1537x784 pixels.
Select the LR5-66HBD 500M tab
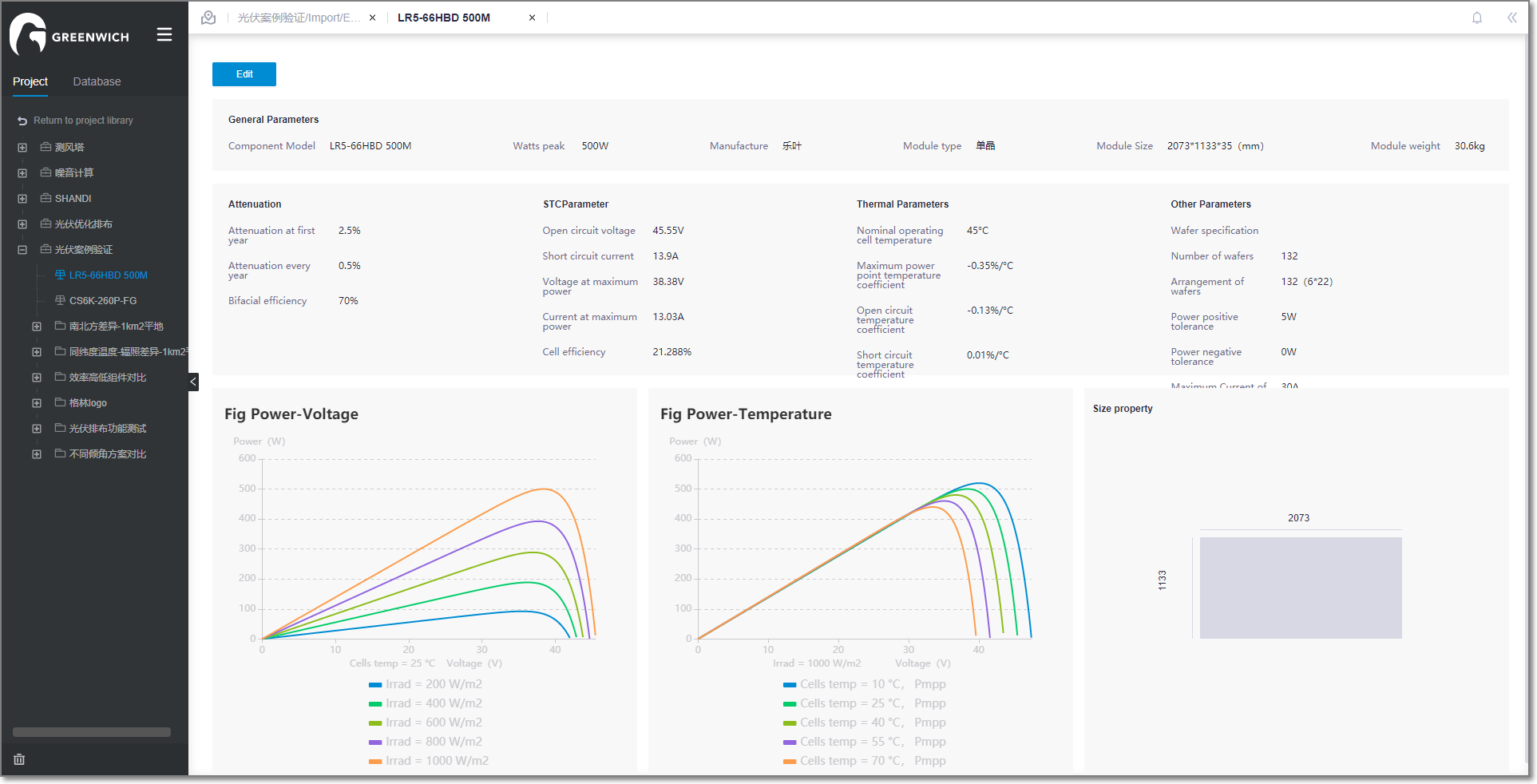coord(444,18)
